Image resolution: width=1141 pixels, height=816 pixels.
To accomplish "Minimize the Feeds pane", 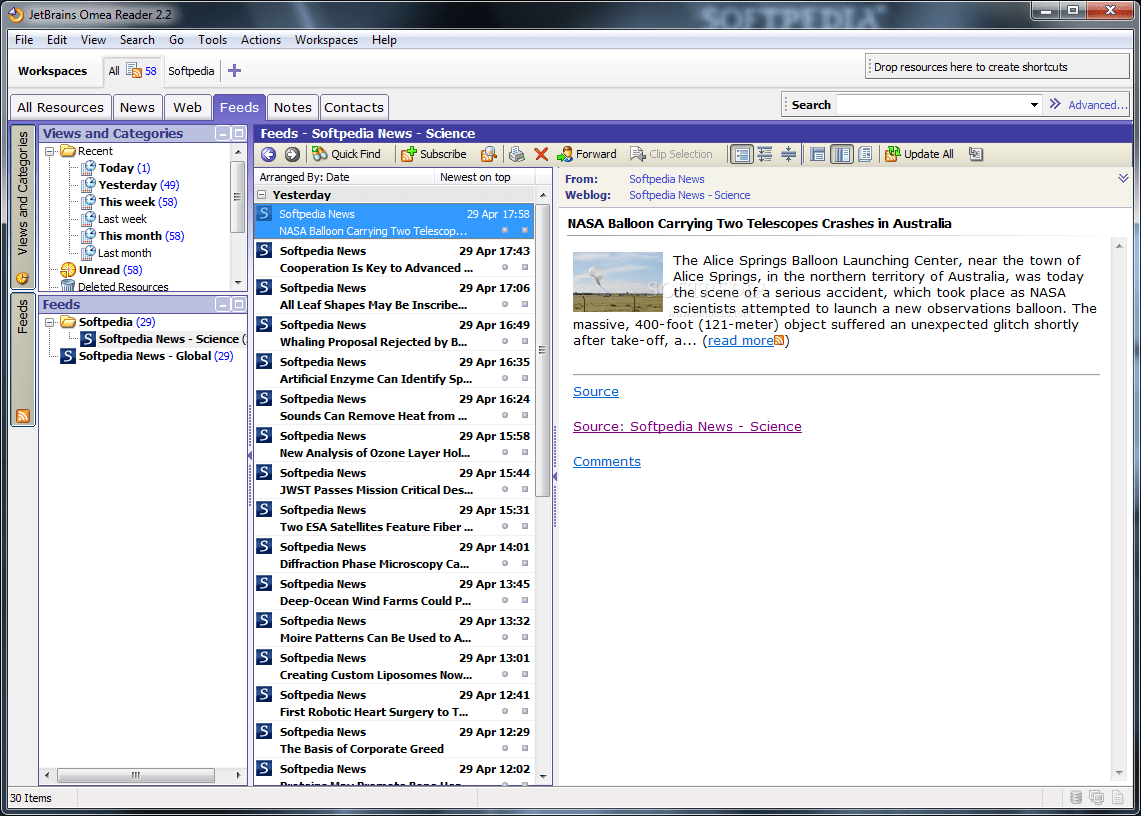I will point(223,304).
